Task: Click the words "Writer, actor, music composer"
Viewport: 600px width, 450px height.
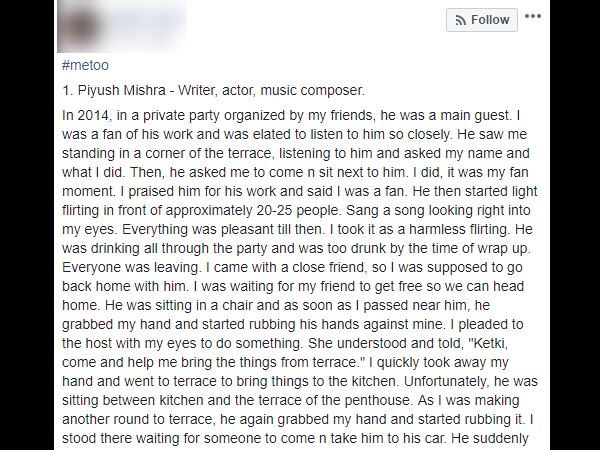Action: 271,90
